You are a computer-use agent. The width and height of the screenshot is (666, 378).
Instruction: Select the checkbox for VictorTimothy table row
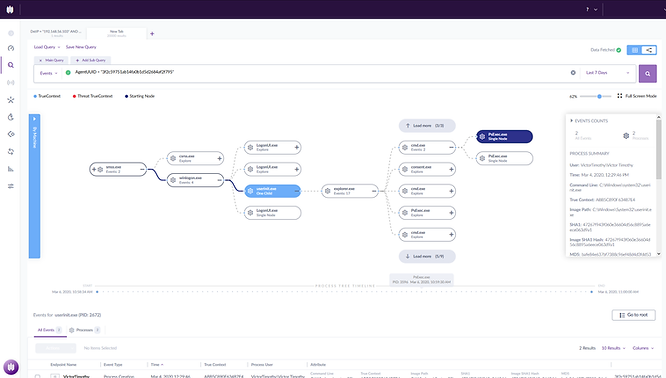[x=37, y=376]
